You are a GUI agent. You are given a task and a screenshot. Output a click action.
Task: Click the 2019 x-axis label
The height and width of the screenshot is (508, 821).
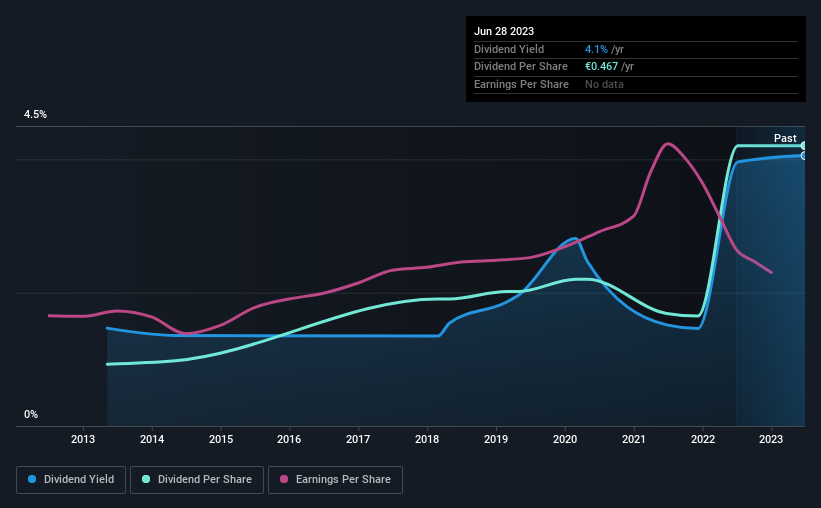(496, 439)
